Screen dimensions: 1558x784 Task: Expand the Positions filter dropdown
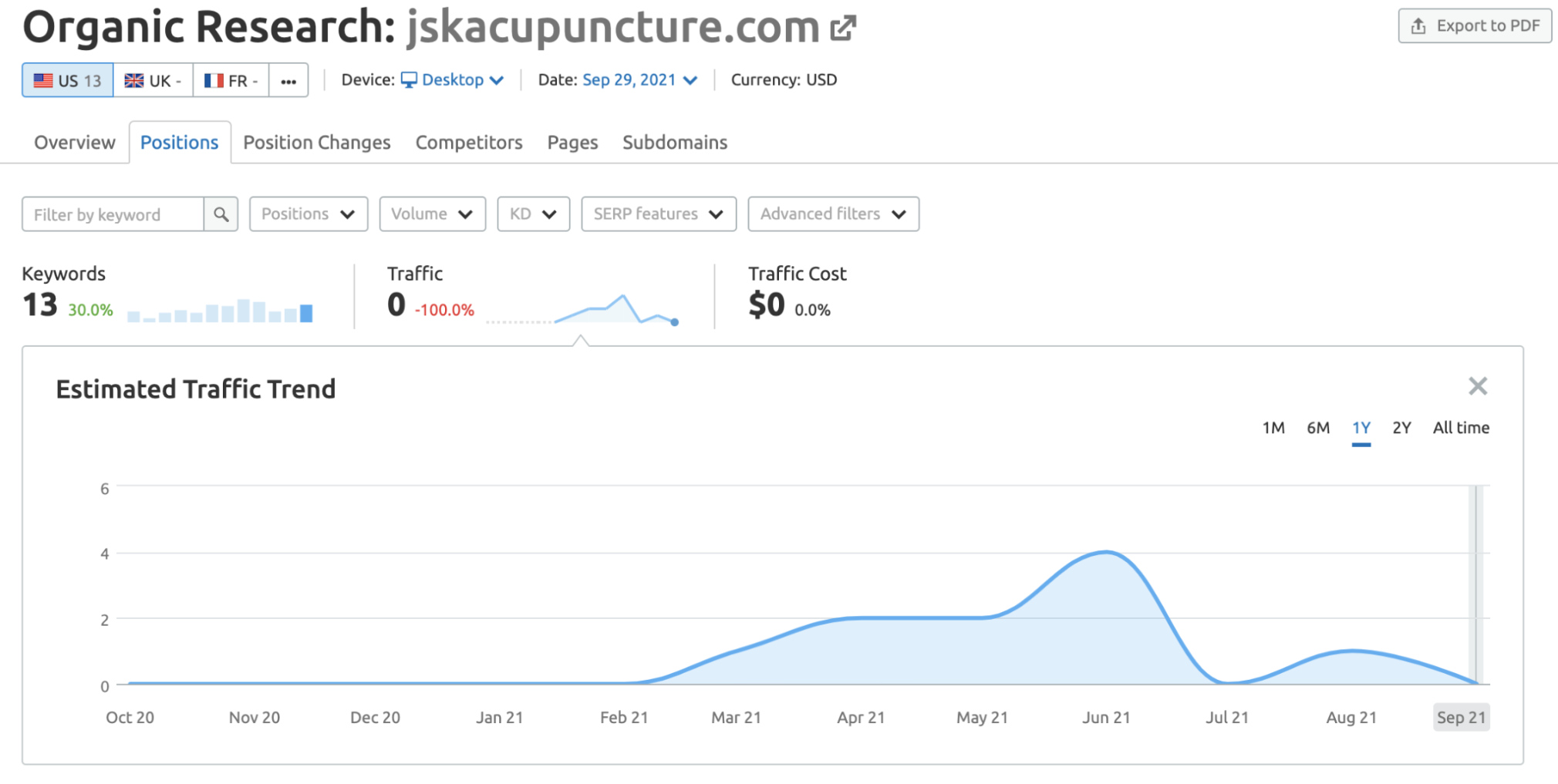click(309, 214)
